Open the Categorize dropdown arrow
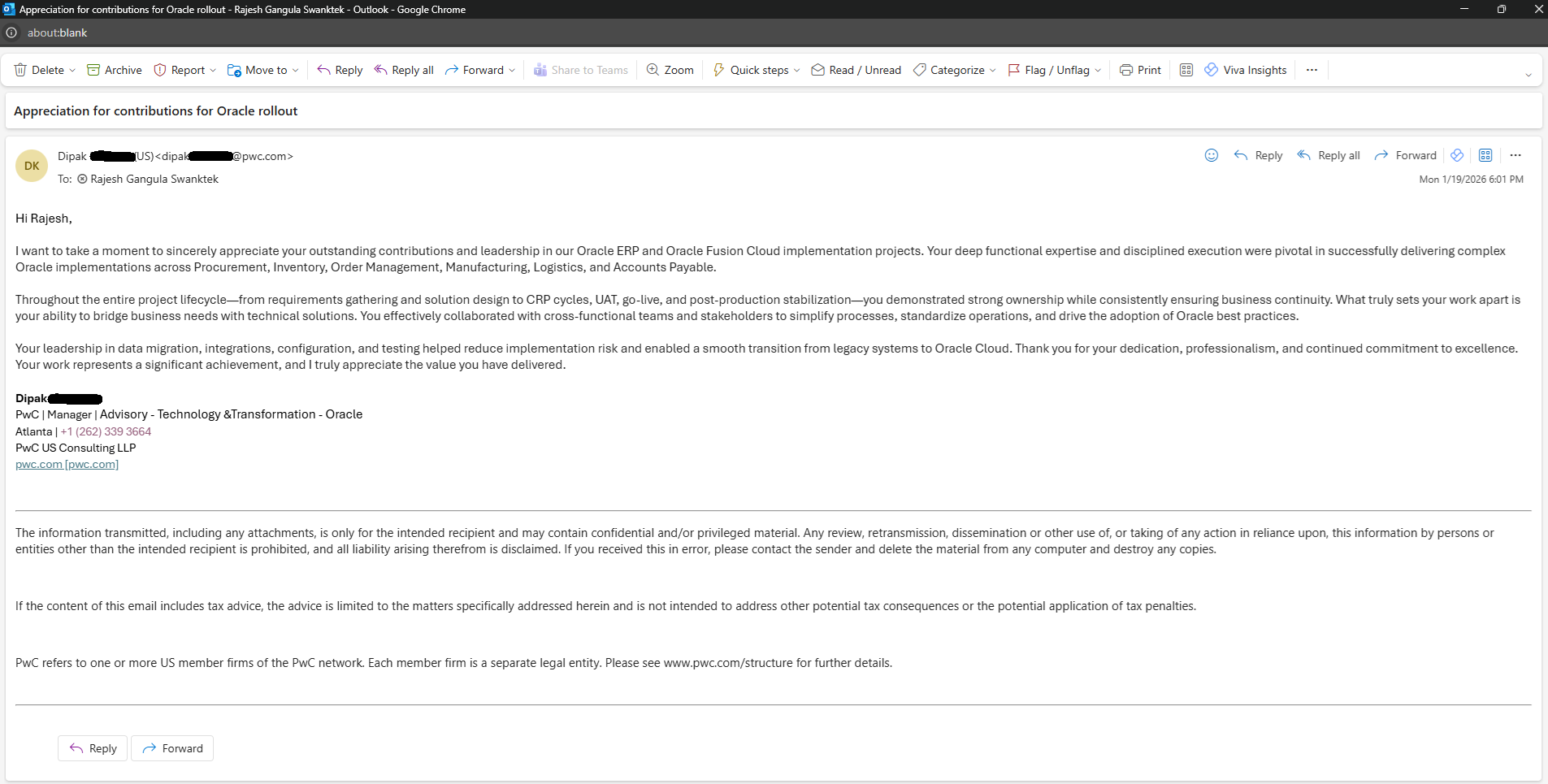 (x=992, y=71)
